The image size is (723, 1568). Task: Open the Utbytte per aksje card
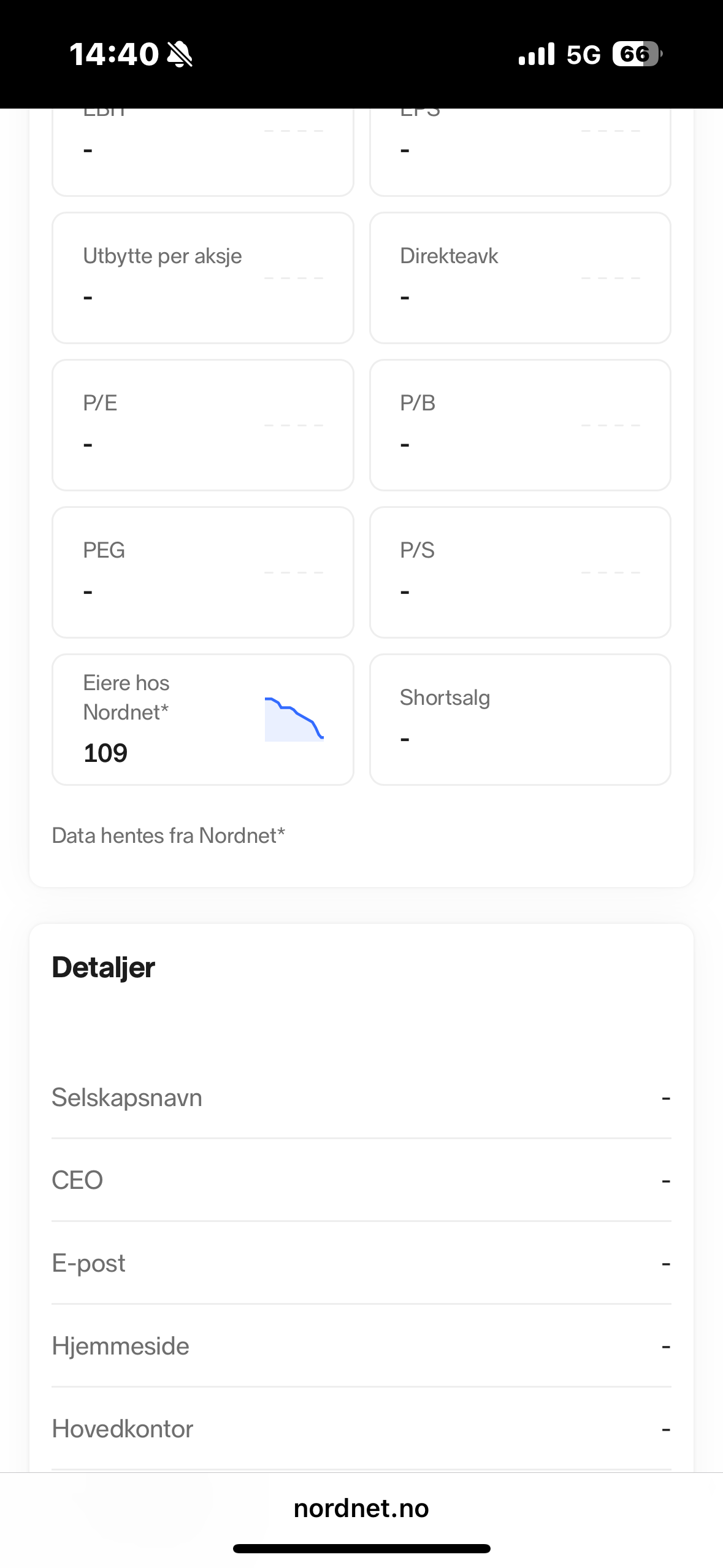(x=203, y=278)
